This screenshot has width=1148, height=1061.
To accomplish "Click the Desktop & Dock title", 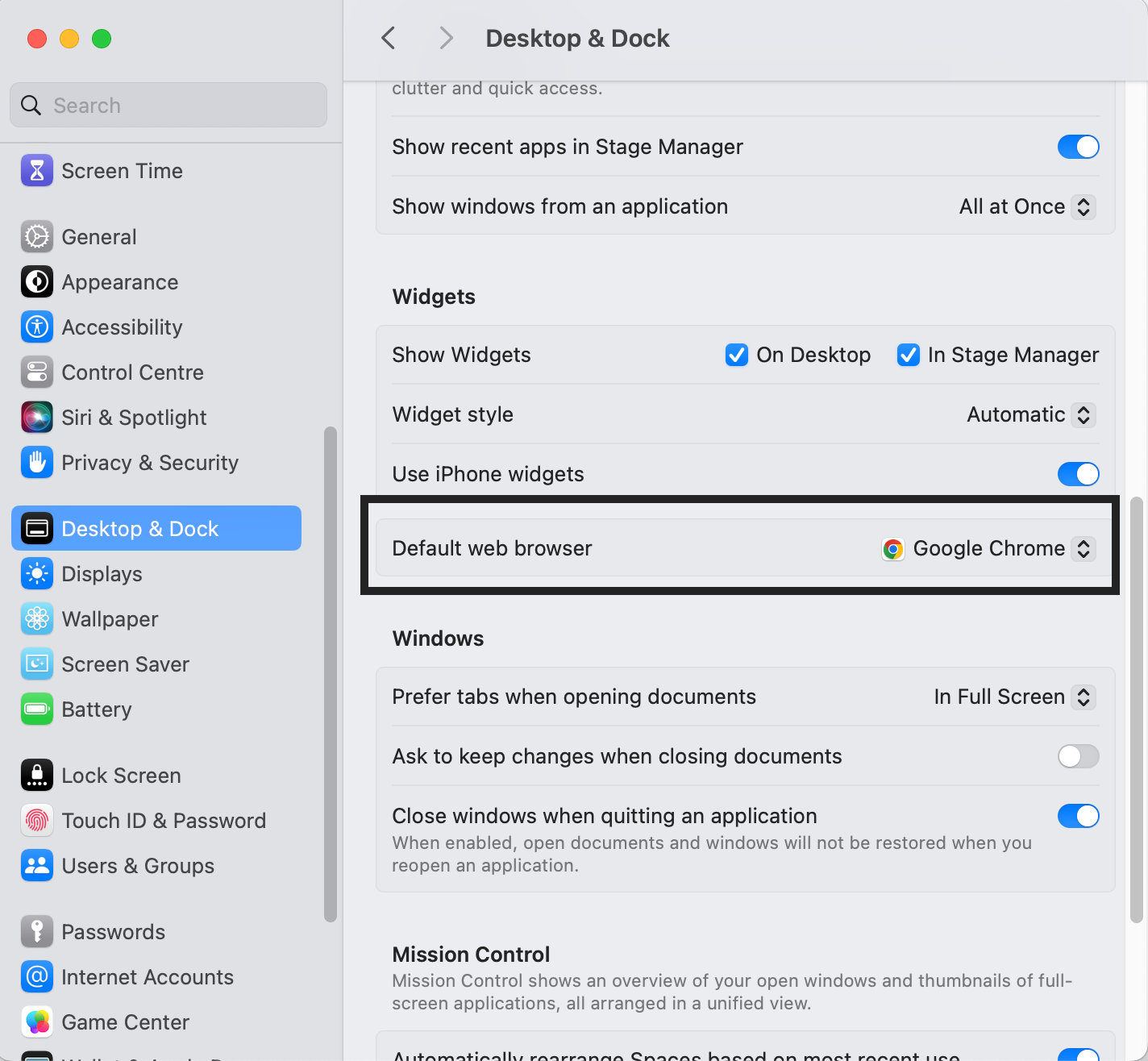I will (578, 38).
